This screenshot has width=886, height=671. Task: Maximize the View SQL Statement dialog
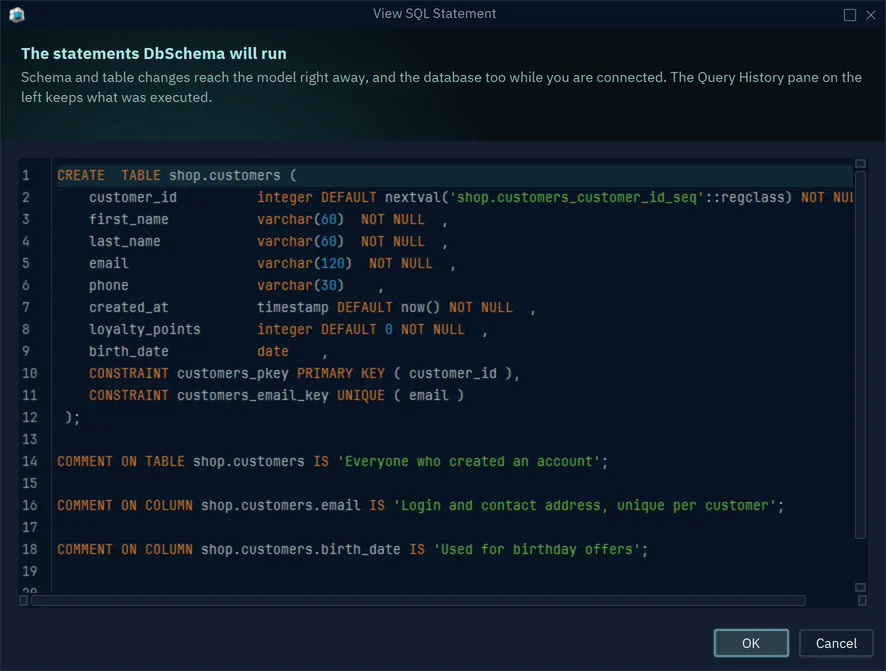pyautogui.click(x=850, y=15)
